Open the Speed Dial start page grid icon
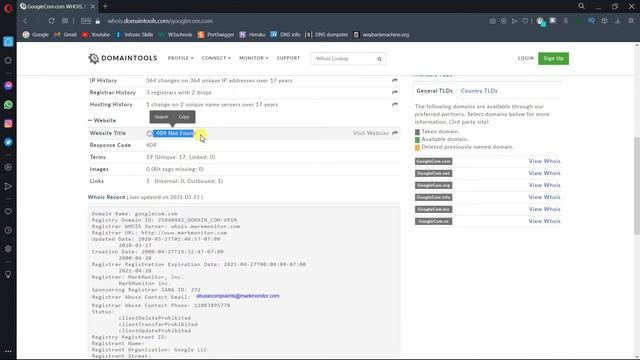The height and width of the screenshot is (360, 640). pyautogui.click(x=65, y=21)
